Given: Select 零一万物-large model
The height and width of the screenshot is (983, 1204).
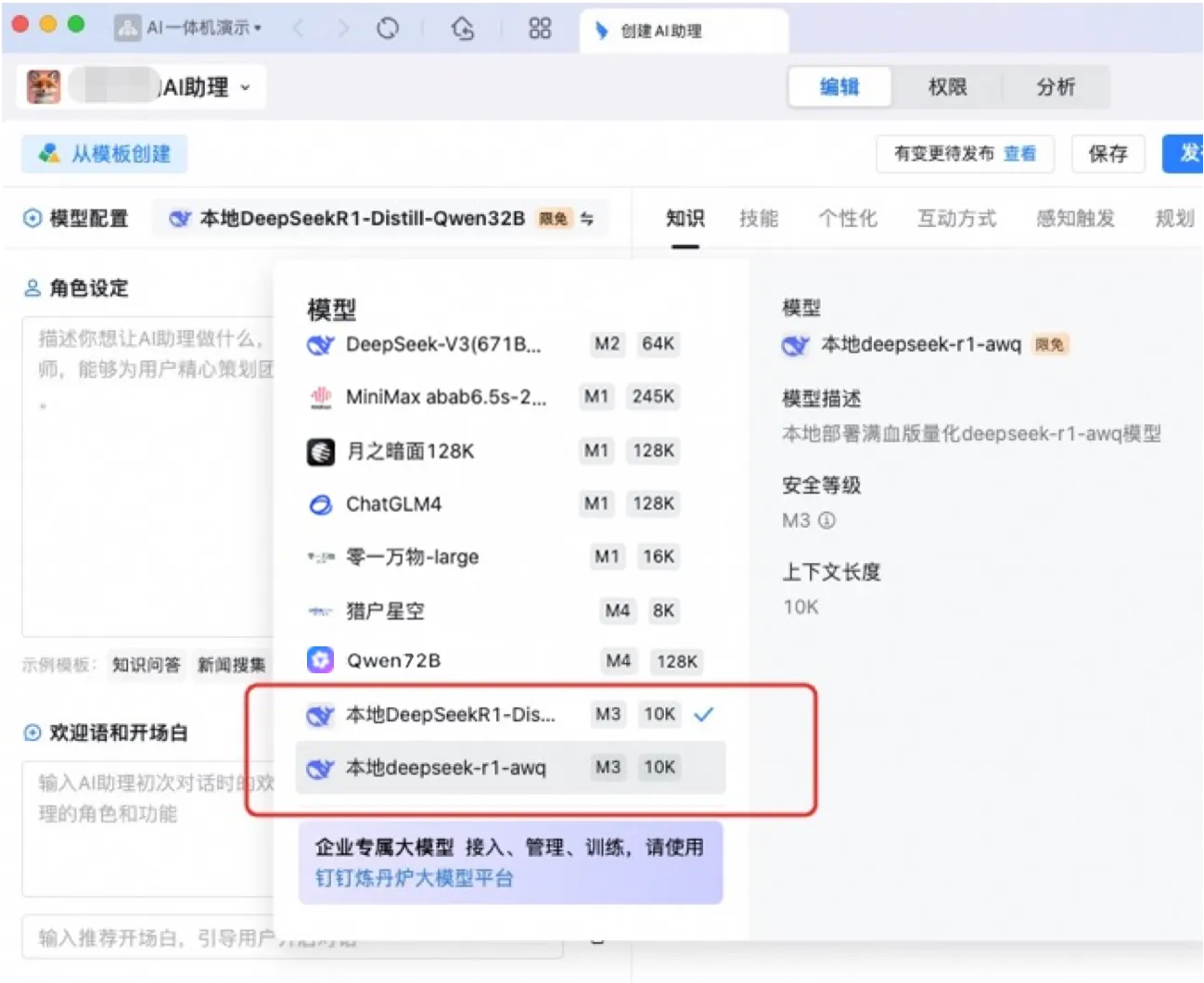Looking at the screenshot, I should (x=510, y=557).
